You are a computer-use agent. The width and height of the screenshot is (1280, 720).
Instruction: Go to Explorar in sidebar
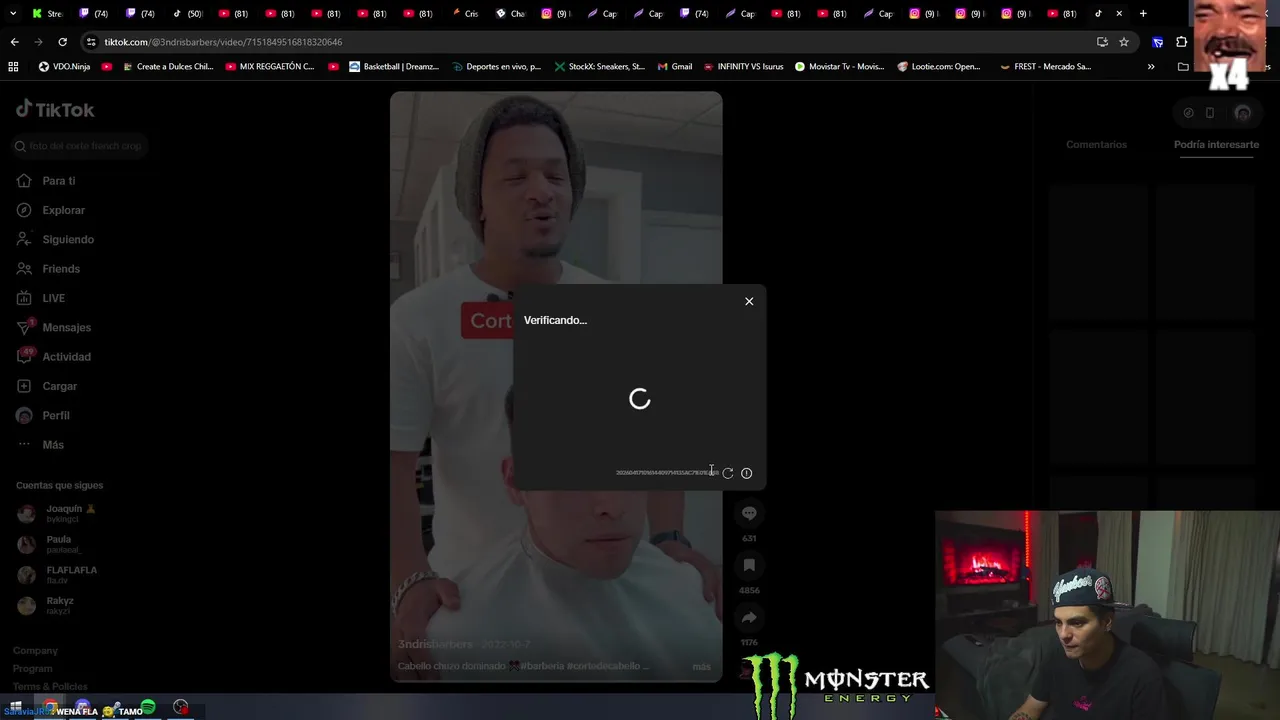[x=50, y=210]
